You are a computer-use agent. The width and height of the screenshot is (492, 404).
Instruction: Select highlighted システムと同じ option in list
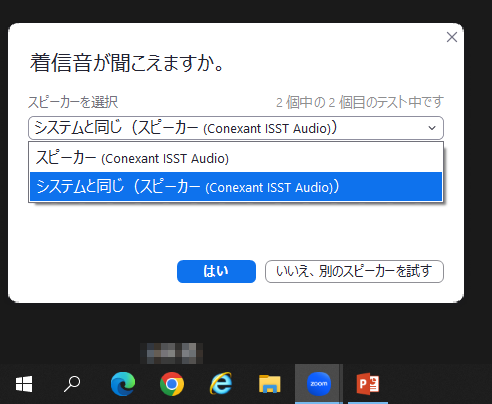click(236, 187)
